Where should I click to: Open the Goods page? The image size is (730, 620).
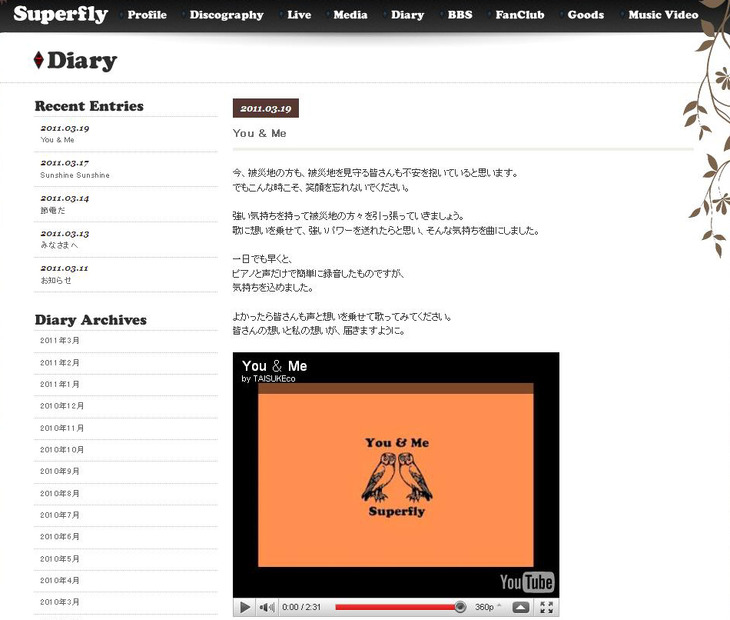coord(586,15)
